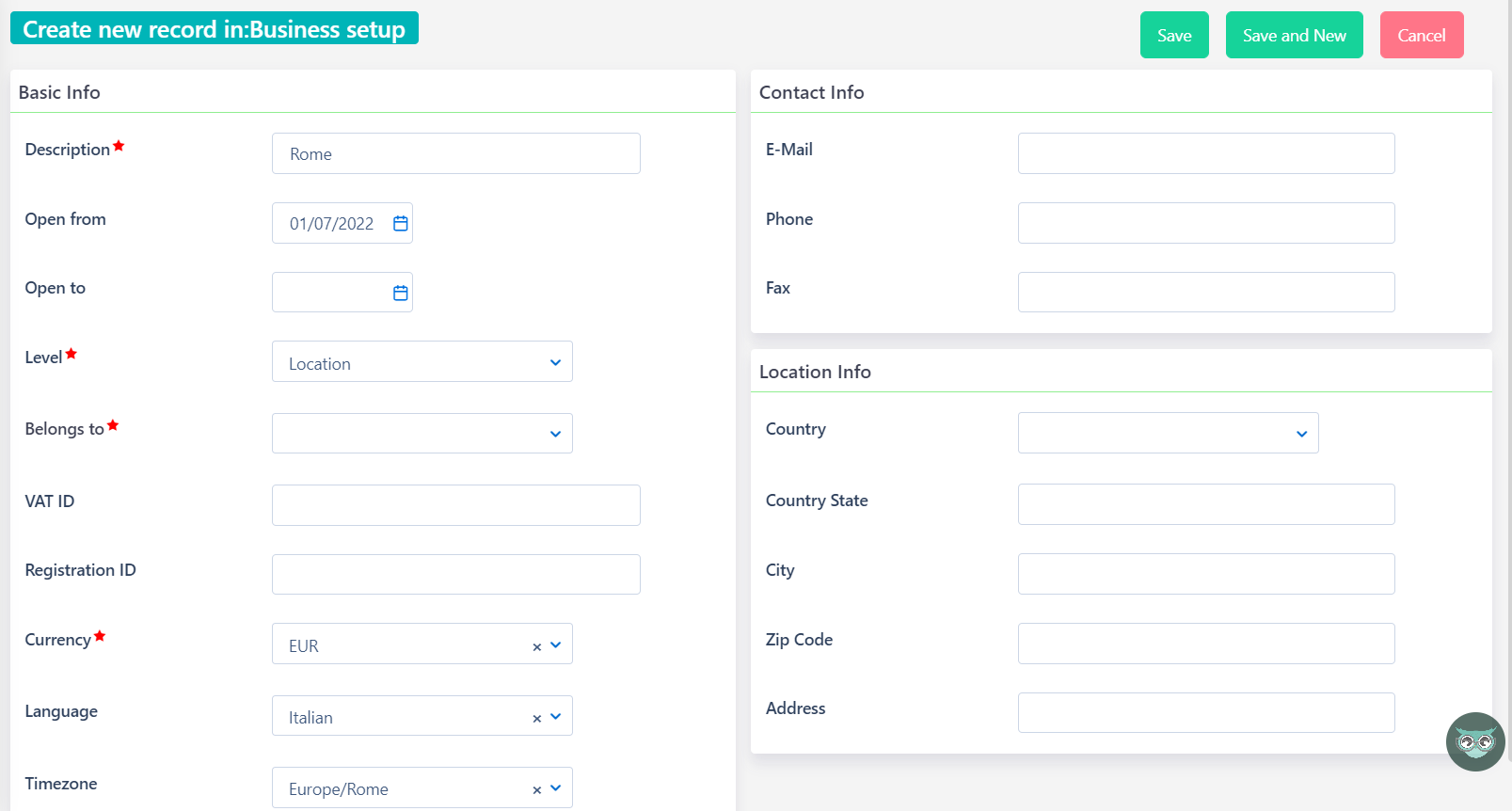The image size is (1512, 811).
Task: Click the Save button
Action: click(x=1173, y=36)
